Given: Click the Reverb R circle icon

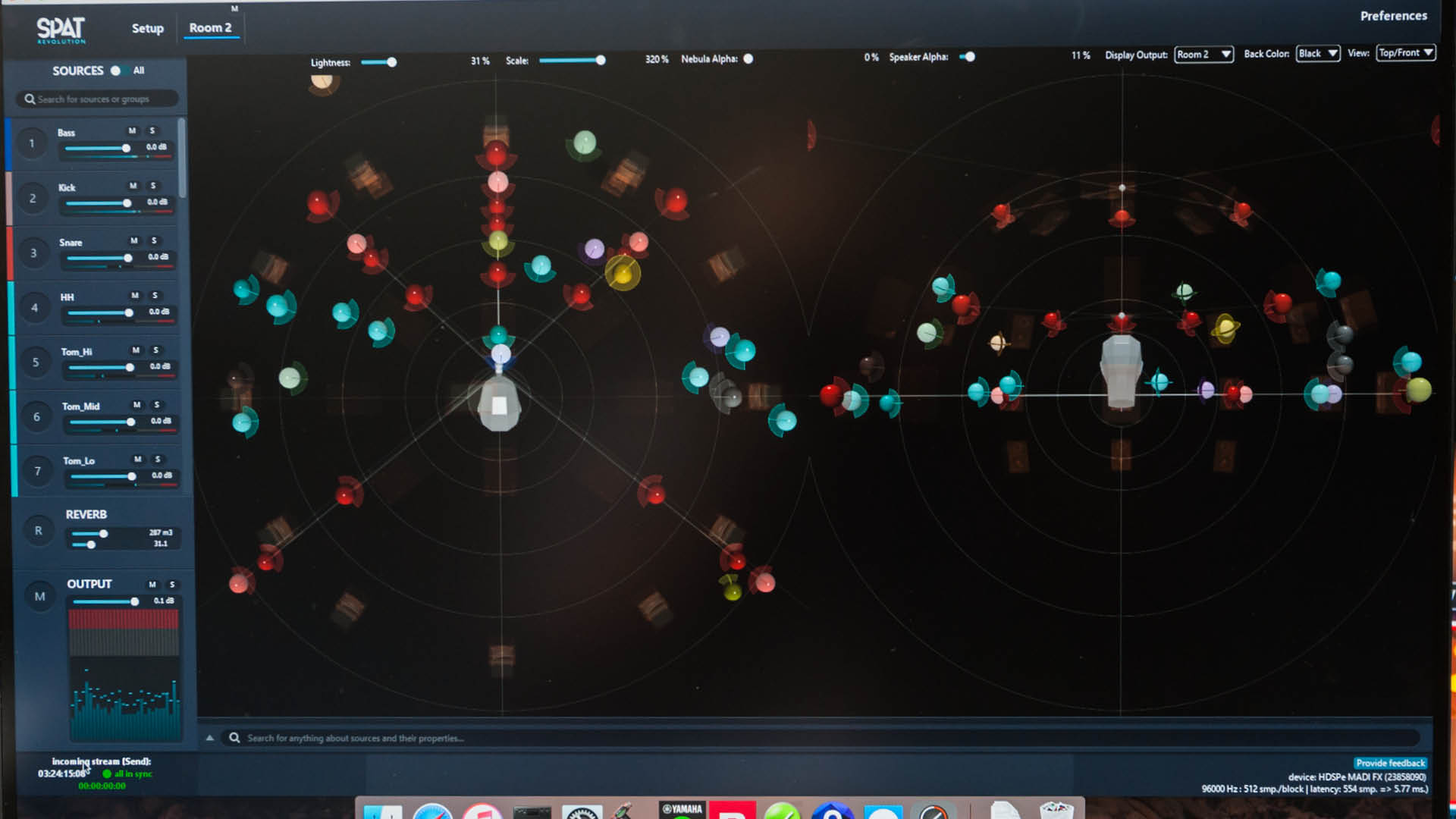Looking at the screenshot, I should [39, 531].
